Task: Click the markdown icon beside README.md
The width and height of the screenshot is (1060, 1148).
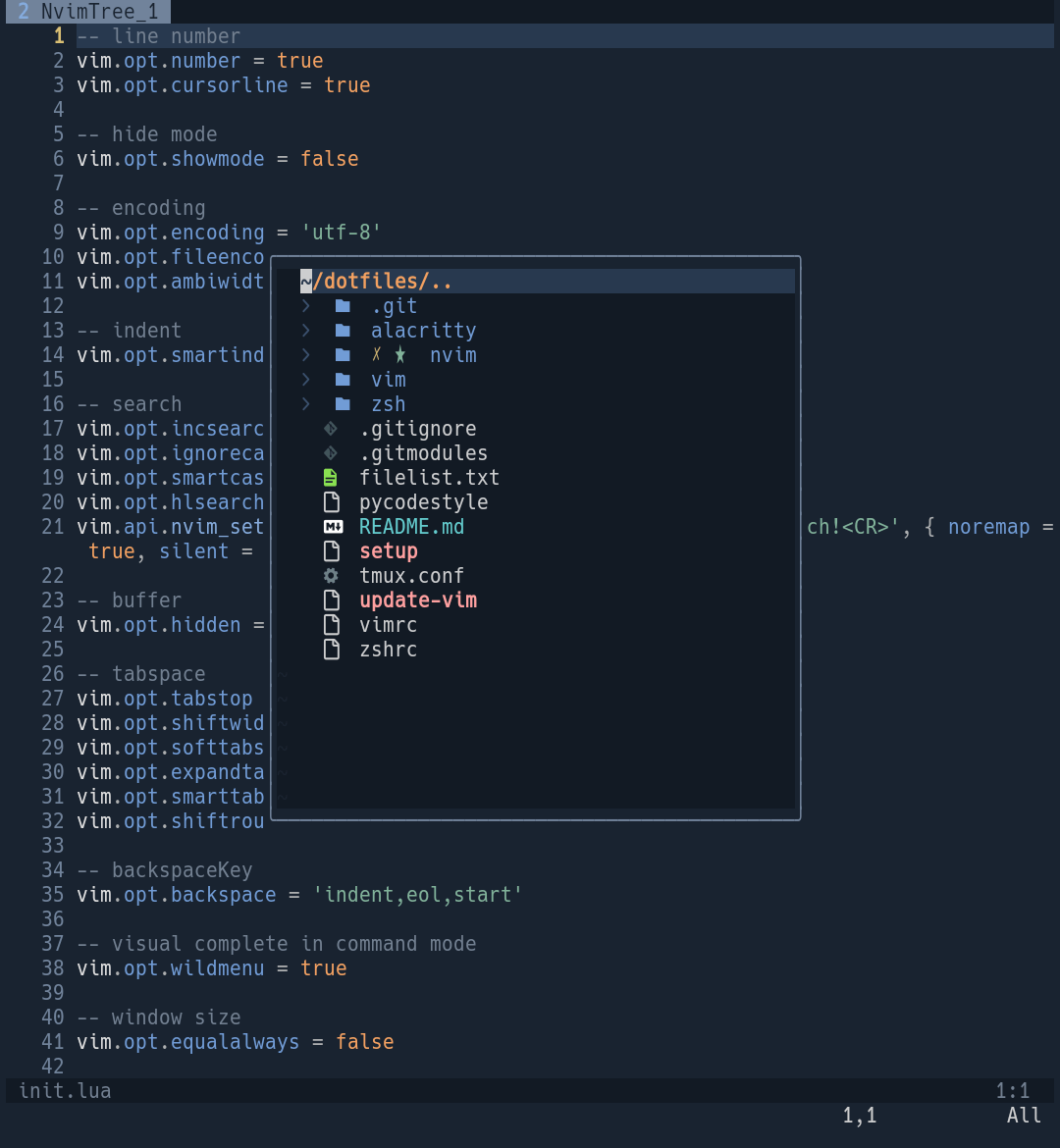Action: (x=334, y=527)
